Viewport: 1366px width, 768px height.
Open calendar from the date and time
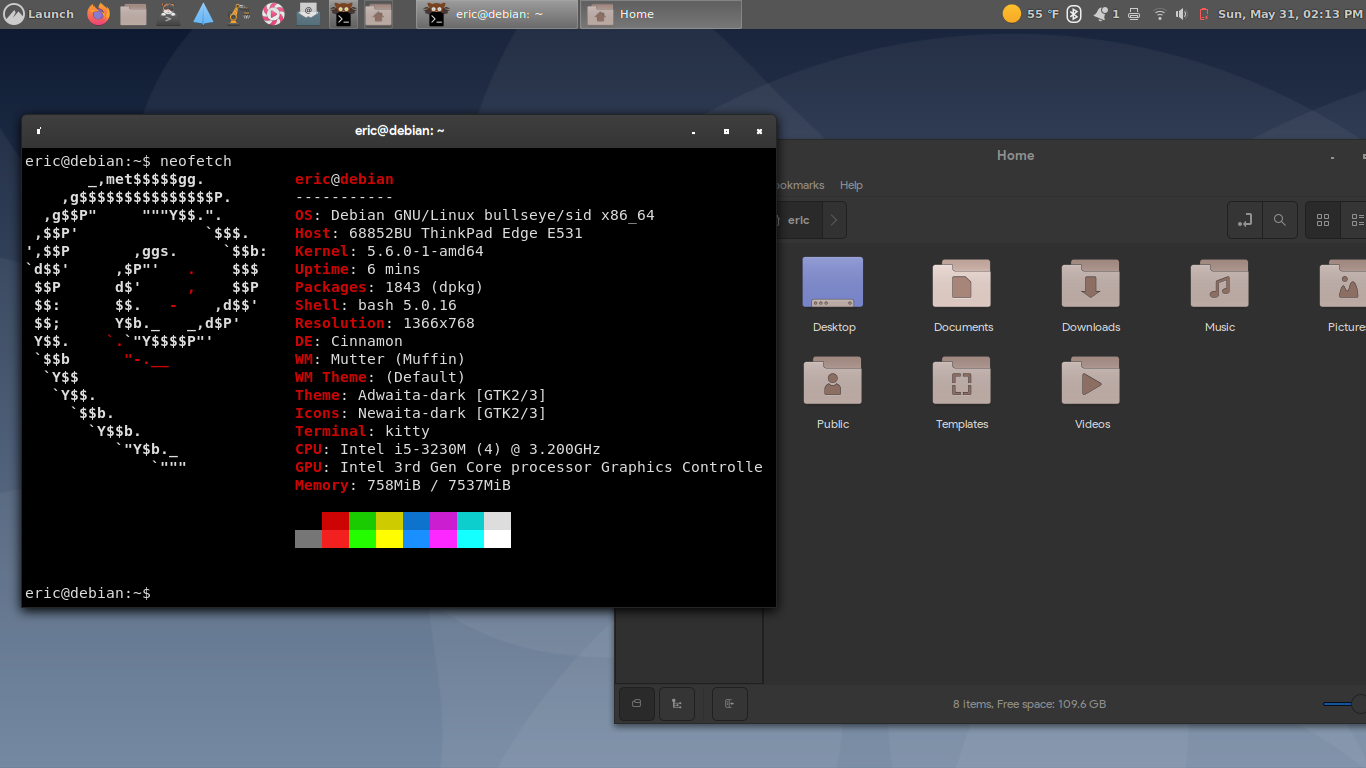tap(1290, 14)
